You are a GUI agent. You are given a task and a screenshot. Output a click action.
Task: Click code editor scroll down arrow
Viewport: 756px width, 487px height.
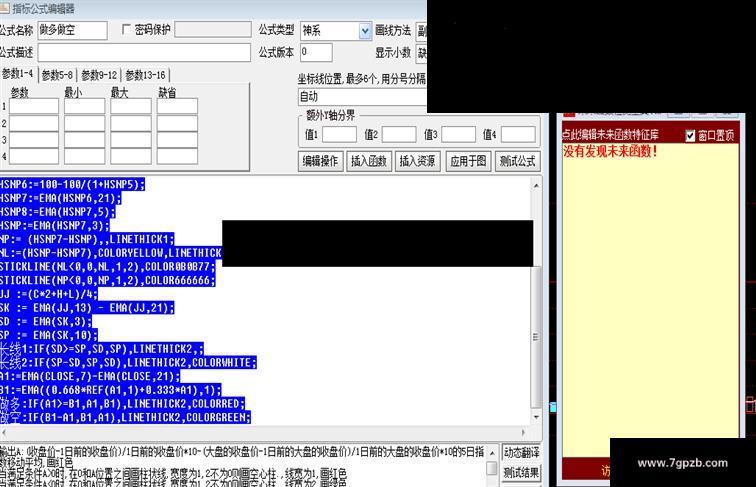point(536,417)
